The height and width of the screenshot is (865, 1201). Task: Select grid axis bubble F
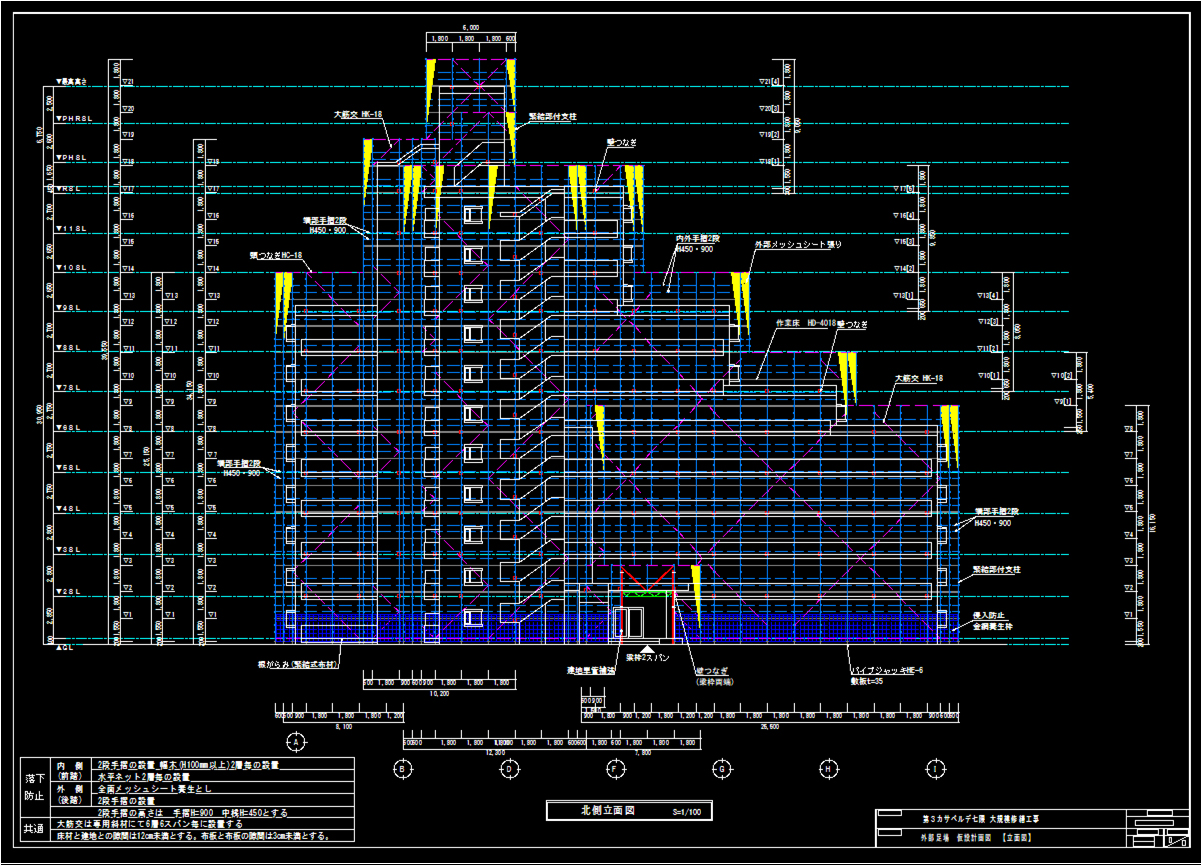(x=615, y=768)
